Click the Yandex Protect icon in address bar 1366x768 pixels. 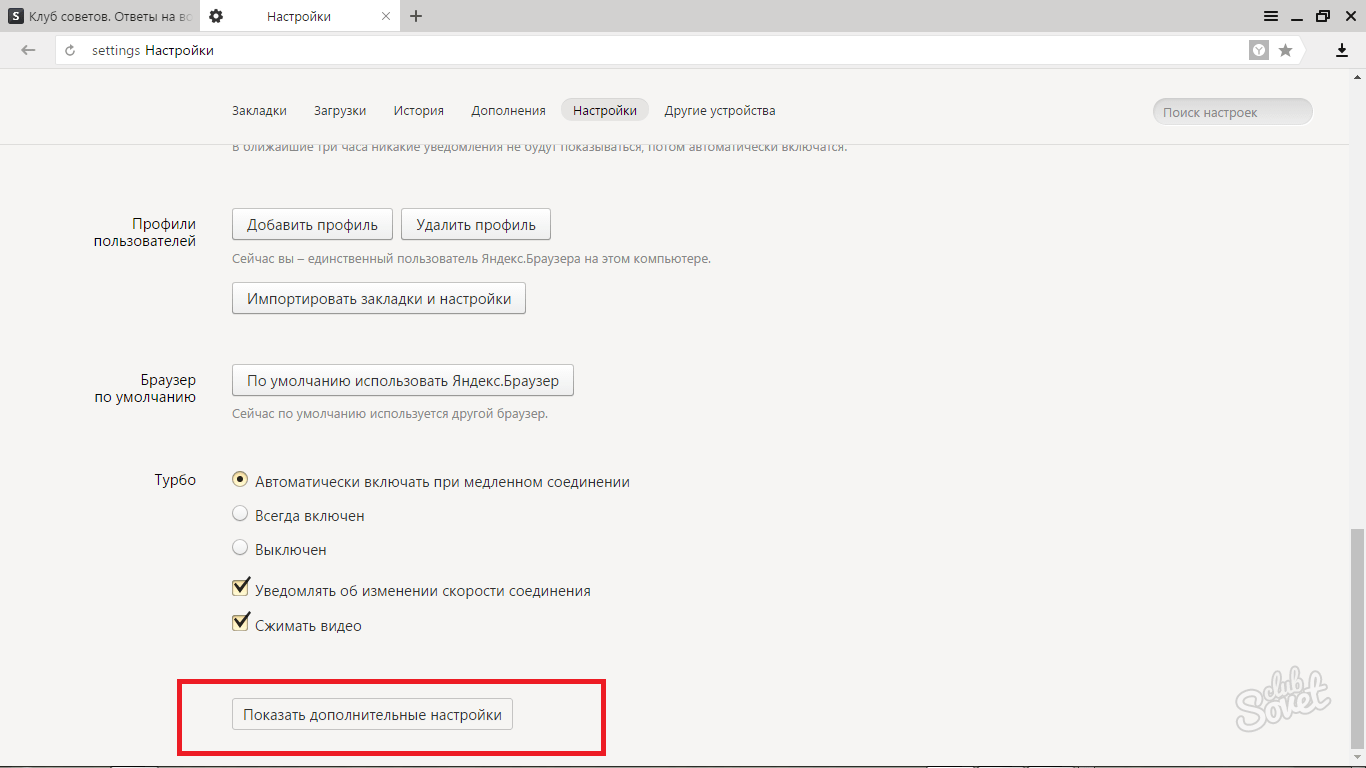tap(1259, 50)
